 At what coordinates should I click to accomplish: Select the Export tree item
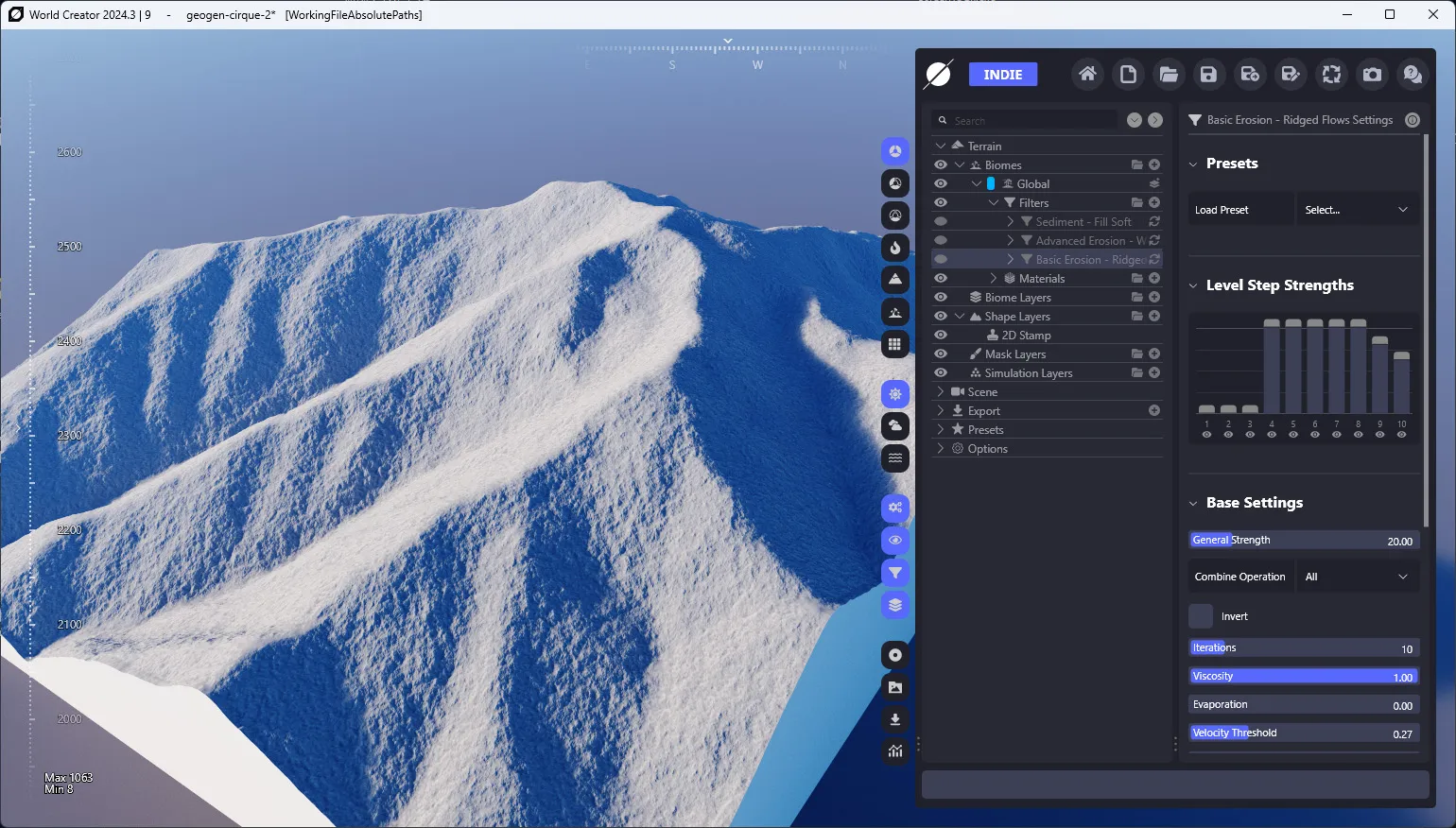[983, 410]
